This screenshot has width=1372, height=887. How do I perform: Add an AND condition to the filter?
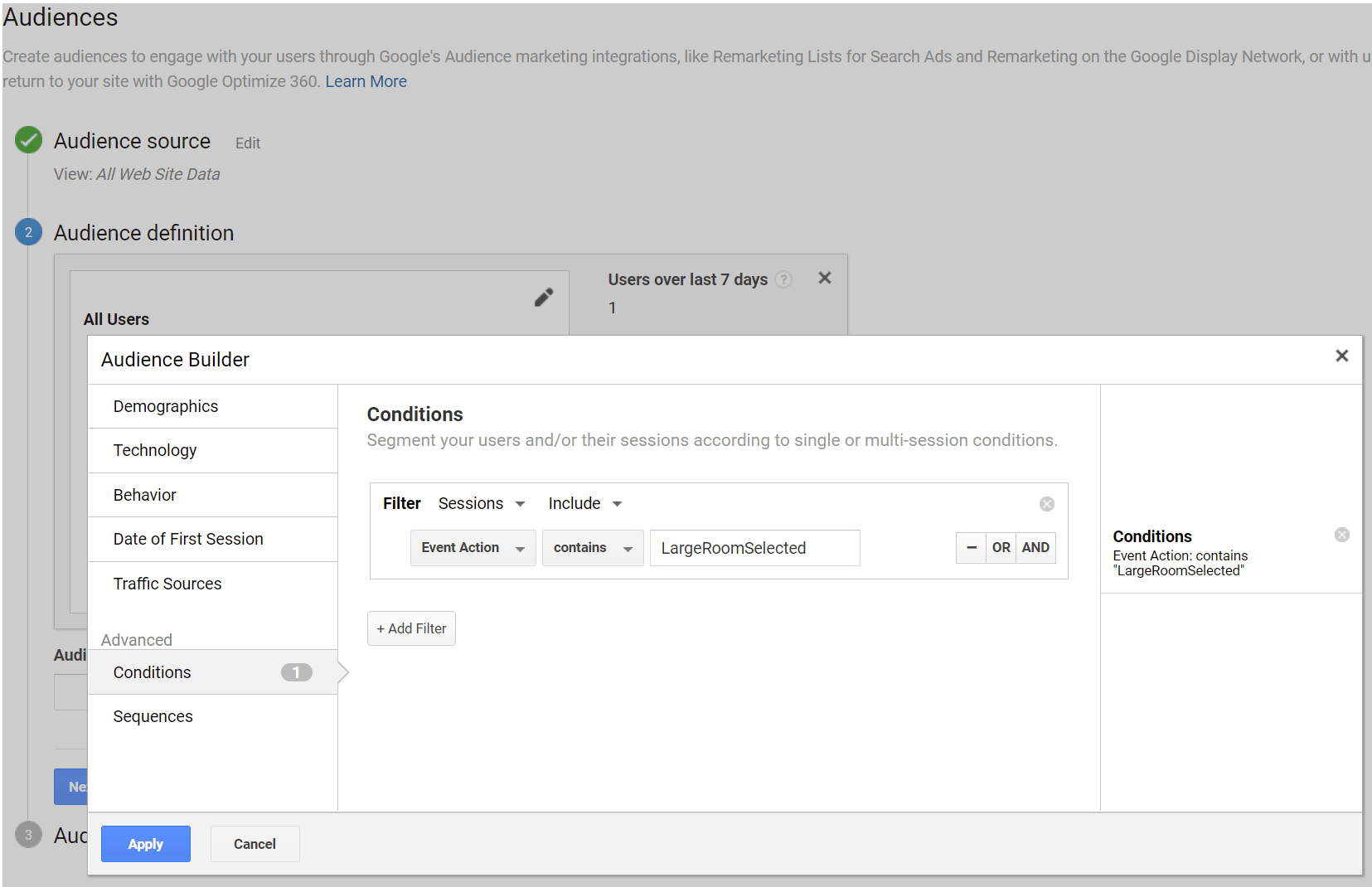tap(1036, 548)
